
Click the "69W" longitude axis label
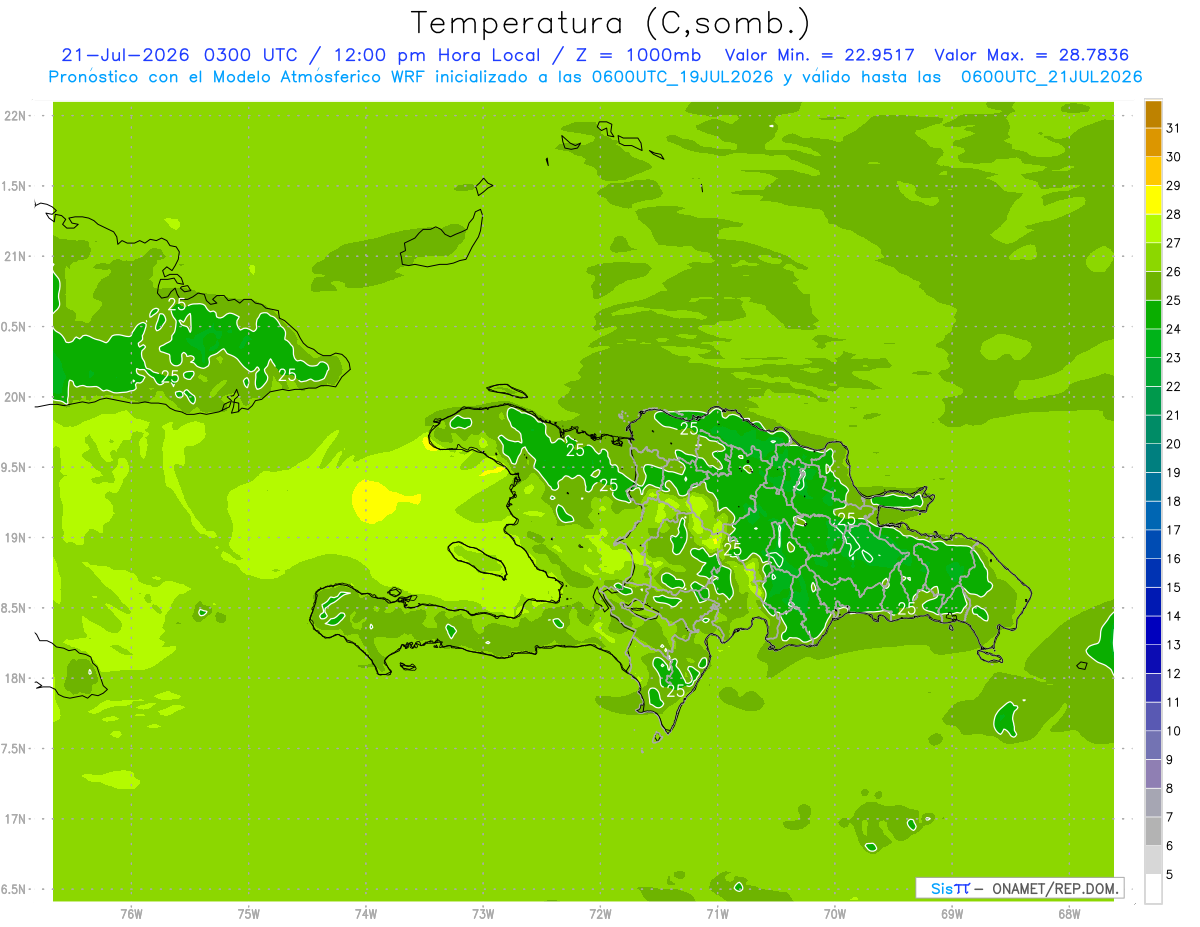pyautogui.click(x=952, y=914)
